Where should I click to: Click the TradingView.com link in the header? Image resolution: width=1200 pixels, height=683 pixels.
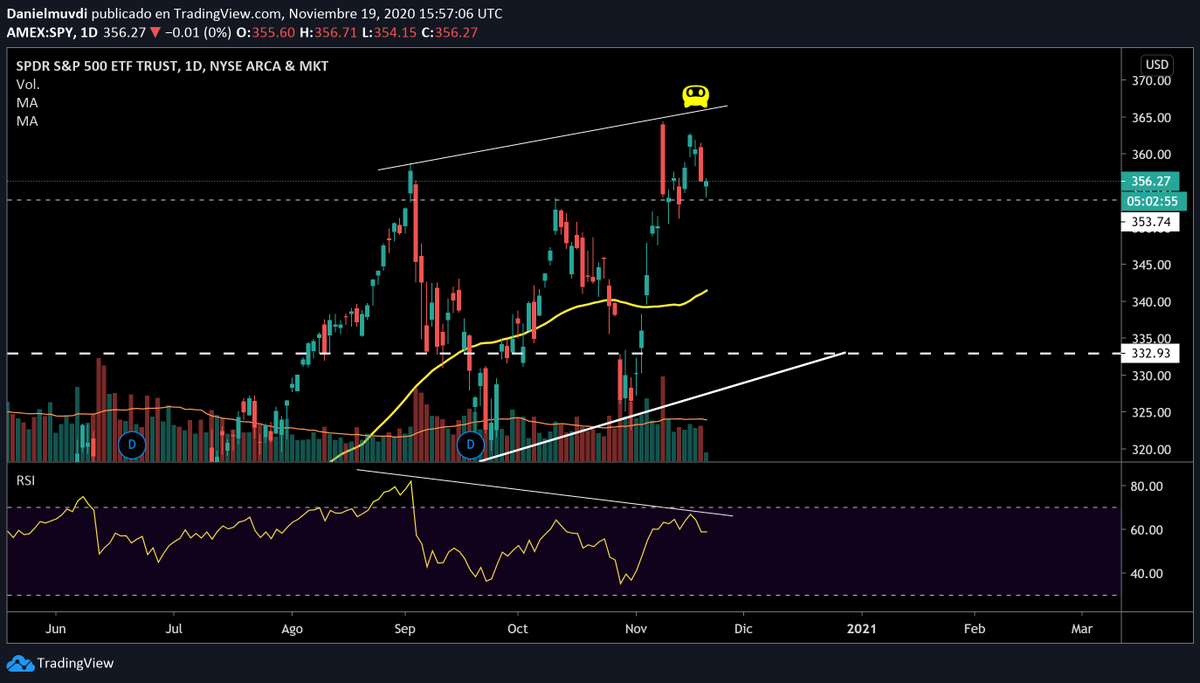(225, 13)
